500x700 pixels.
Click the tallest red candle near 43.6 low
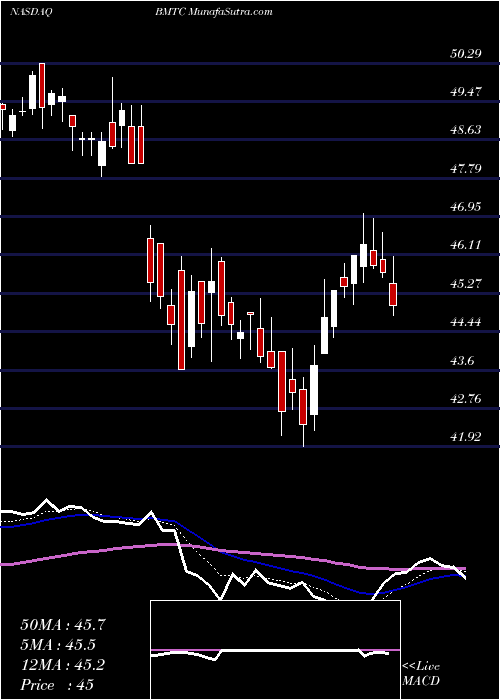(x=181, y=320)
